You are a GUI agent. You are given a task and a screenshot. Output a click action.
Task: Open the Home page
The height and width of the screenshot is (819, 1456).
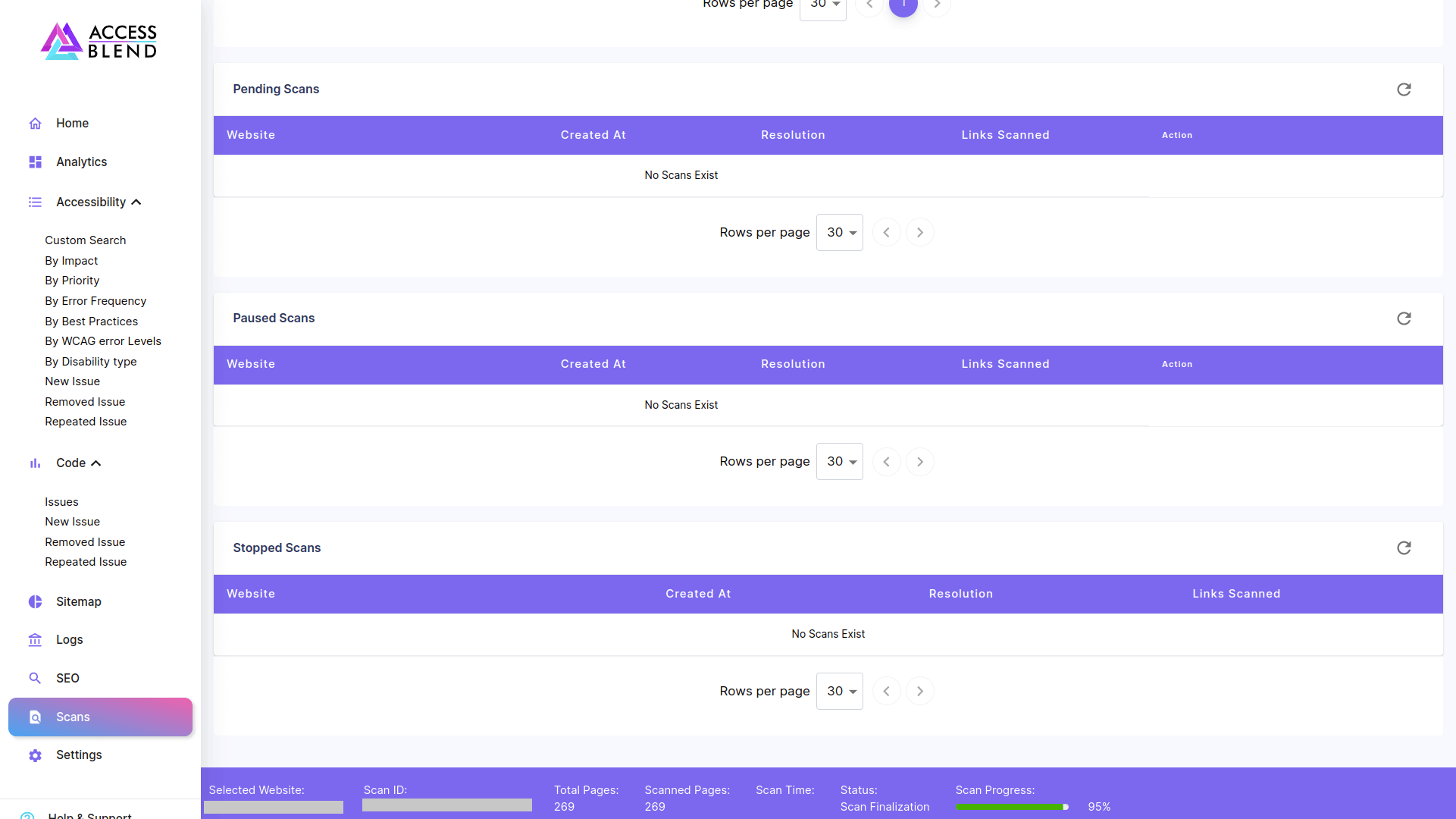pyautogui.click(x=72, y=124)
